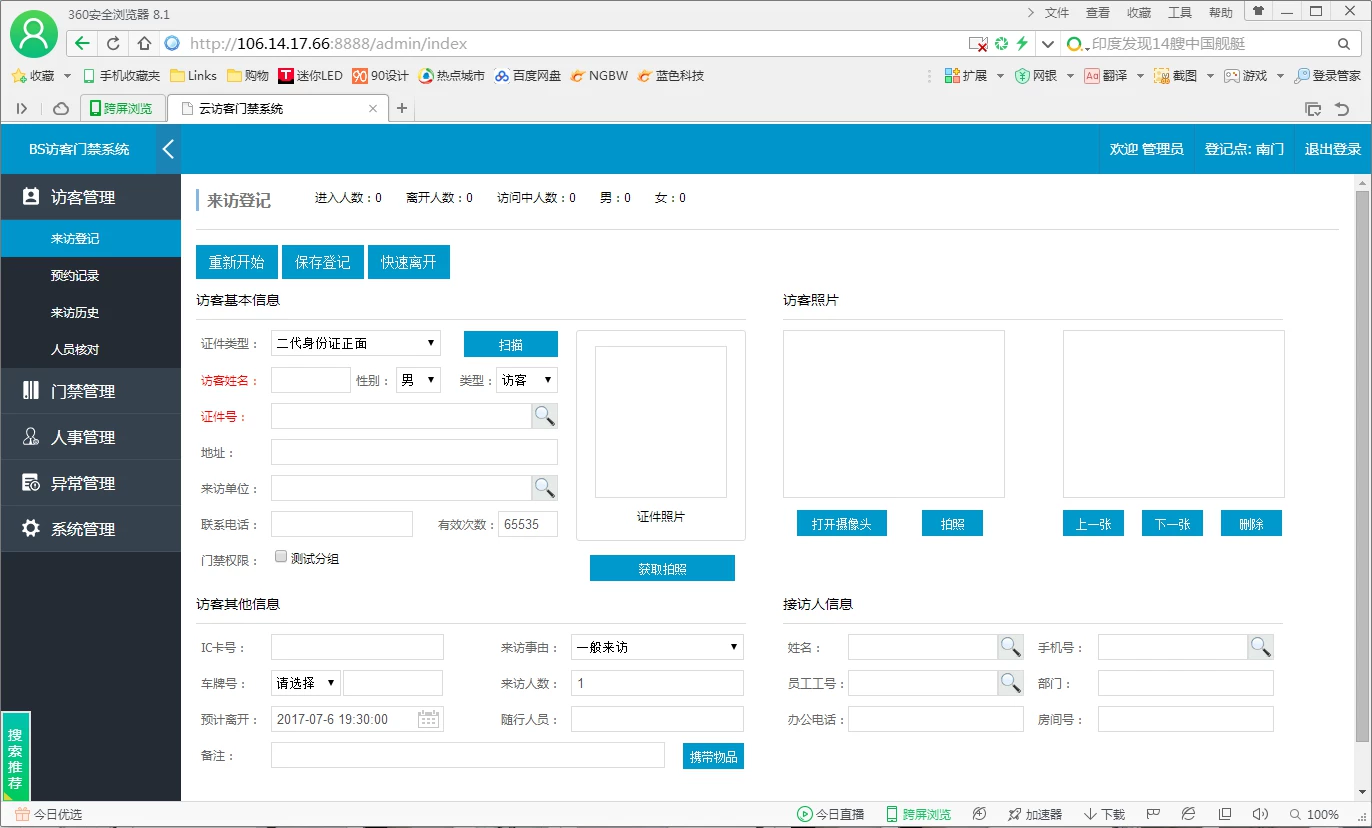Screen dimensions: 1372x828
Task: Open 热点城市 bookmark
Action: (x=451, y=76)
